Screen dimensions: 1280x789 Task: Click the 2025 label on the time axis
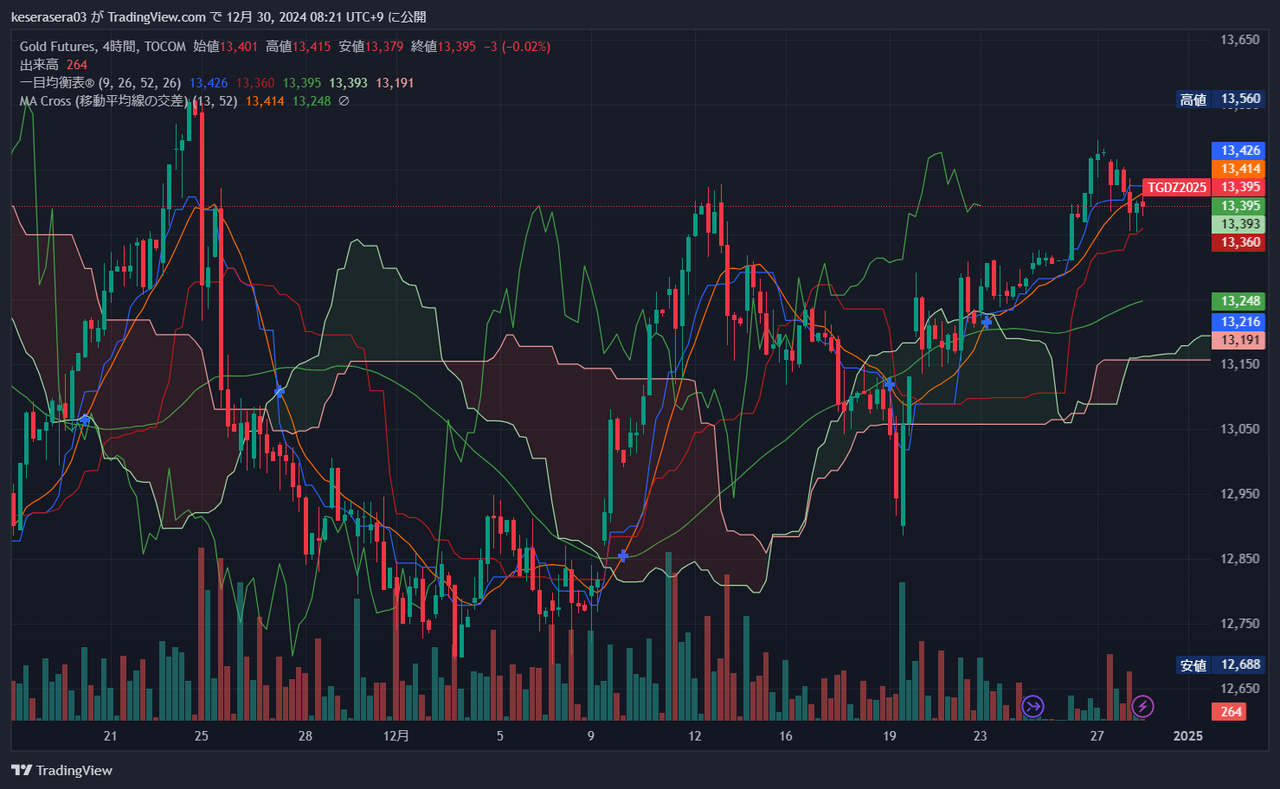coord(1188,736)
